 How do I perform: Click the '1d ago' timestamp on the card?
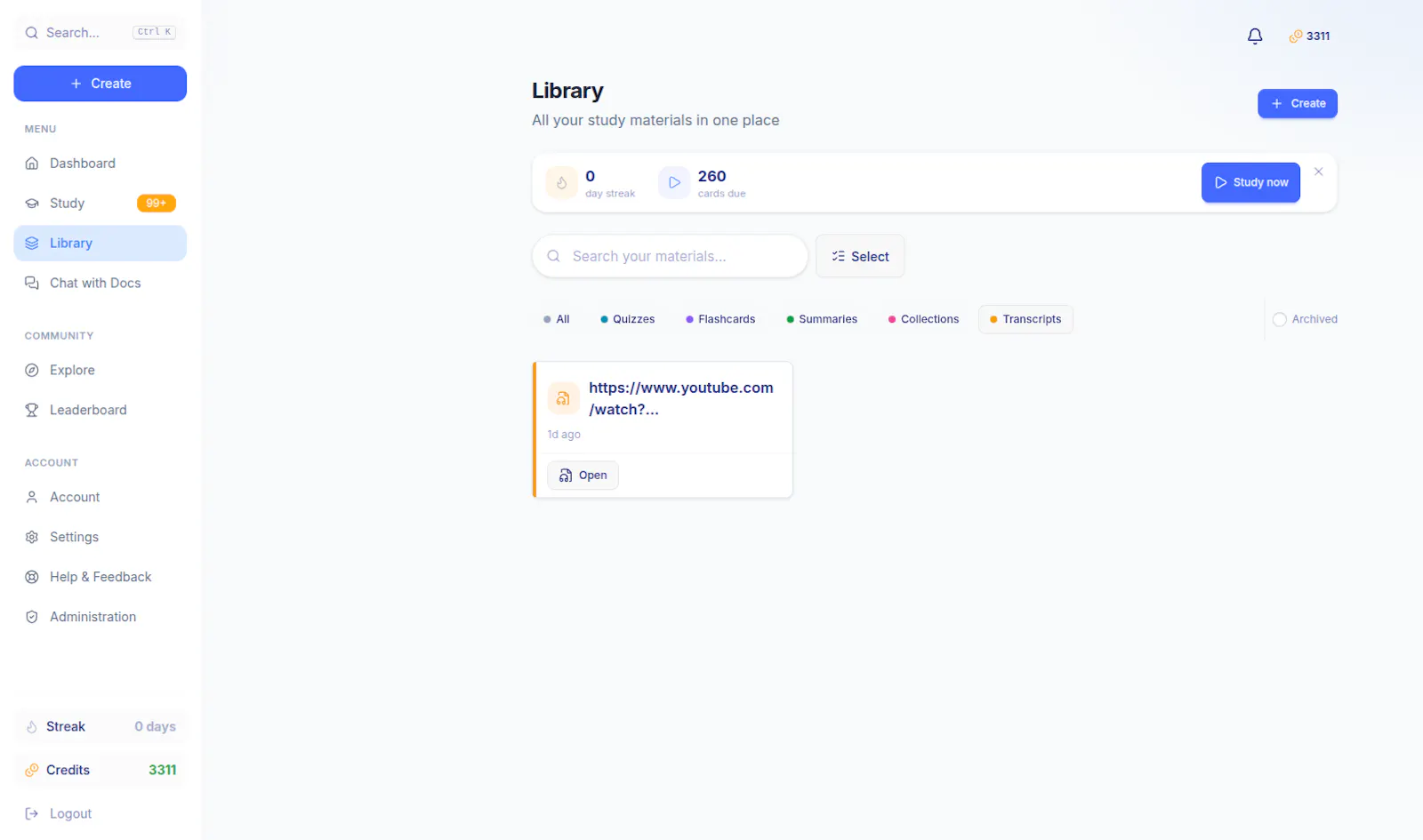click(564, 435)
